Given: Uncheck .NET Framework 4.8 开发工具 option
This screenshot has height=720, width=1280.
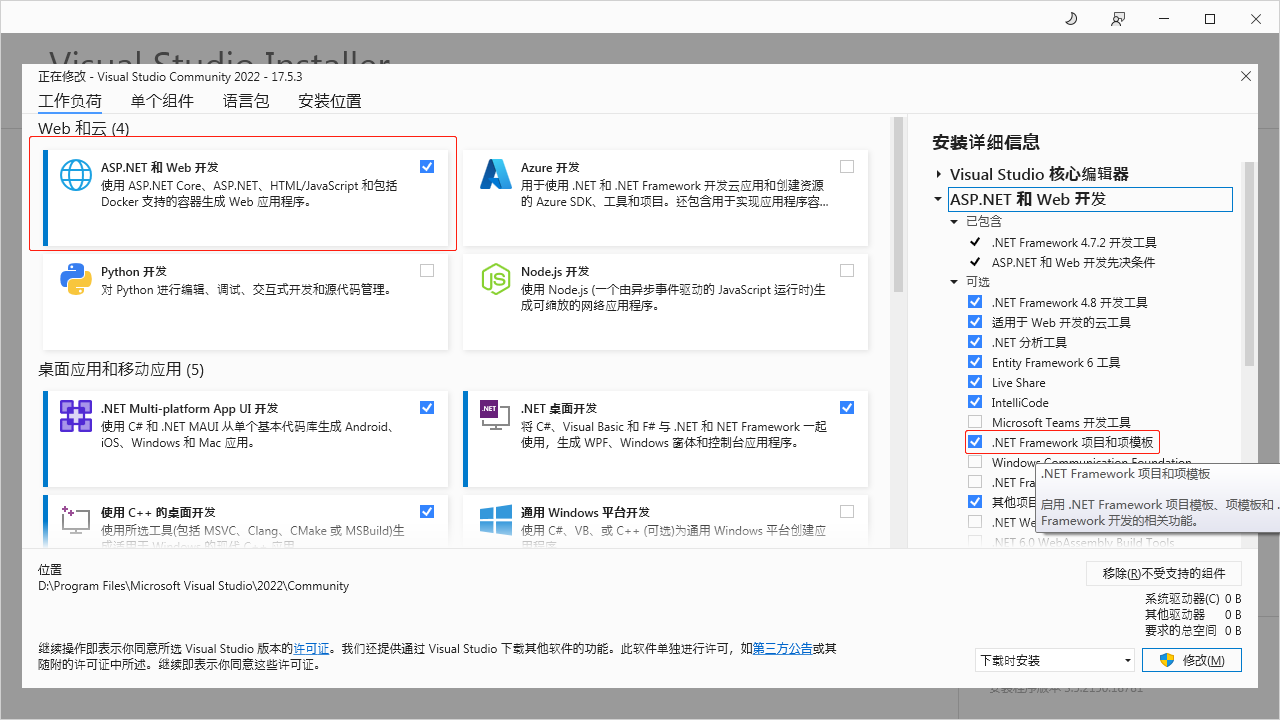Looking at the screenshot, I should point(975,302).
